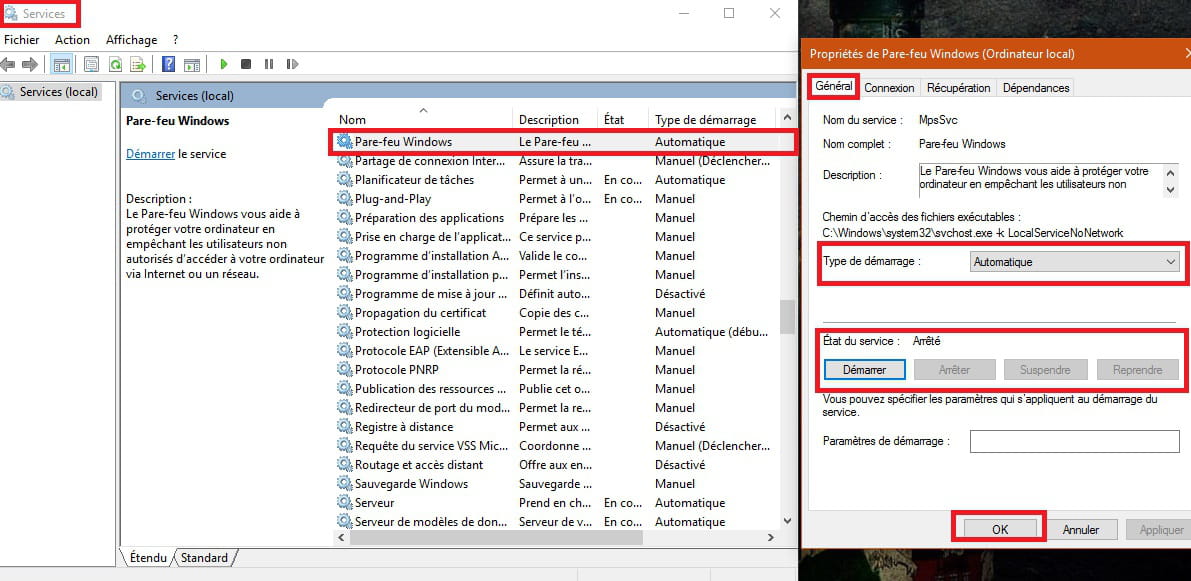Select the Serveur de modèles de don... service
Image resolution: width=1191 pixels, height=581 pixels.
coord(556,522)
